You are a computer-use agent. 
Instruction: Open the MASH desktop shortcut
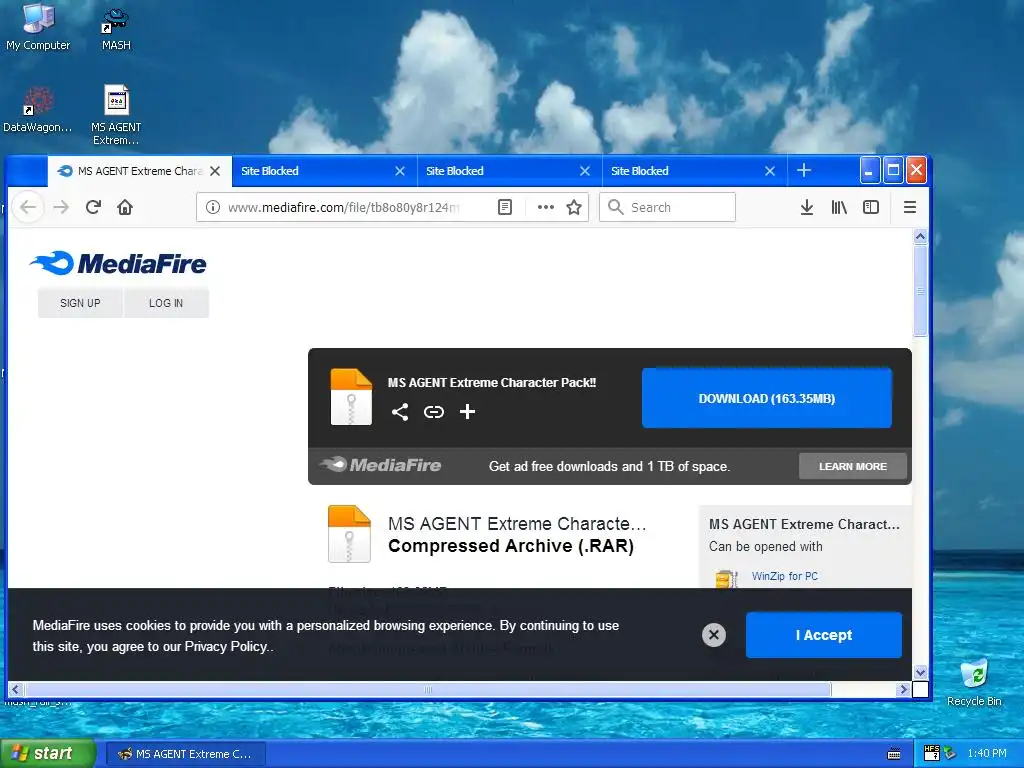click(x=116, y=29)
